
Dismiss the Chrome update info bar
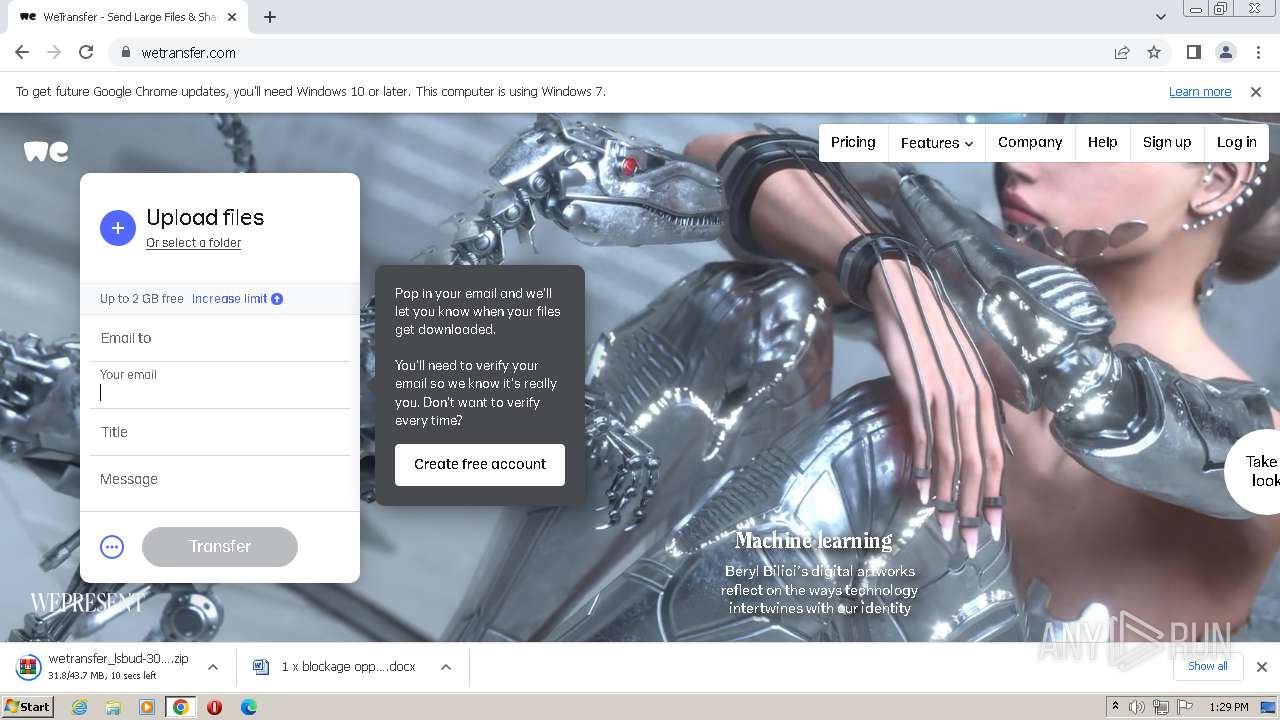point(1256,92)
